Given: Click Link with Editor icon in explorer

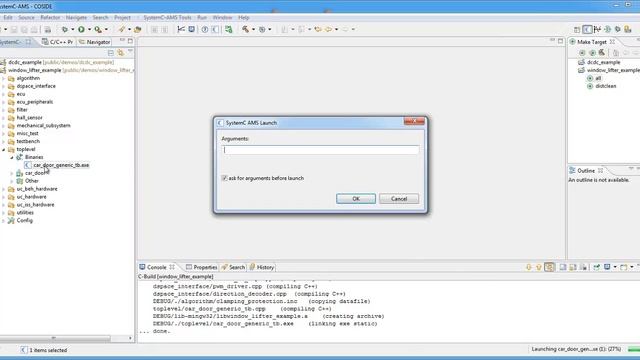Looking at the screenshot, I should [120, 53].
